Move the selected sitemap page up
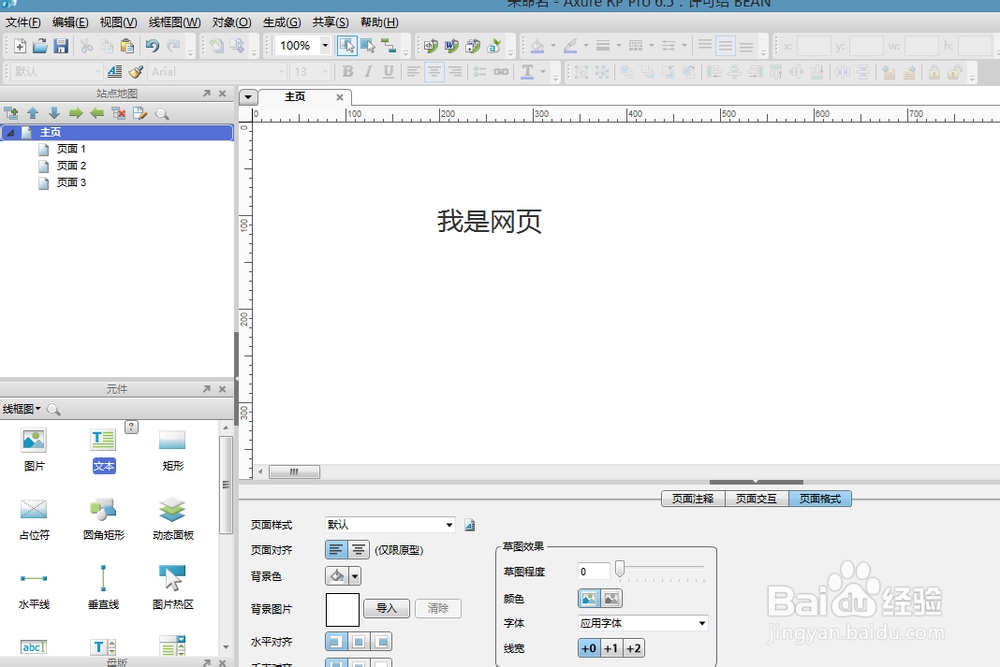 pyautogui.click(x=33, y=114)
